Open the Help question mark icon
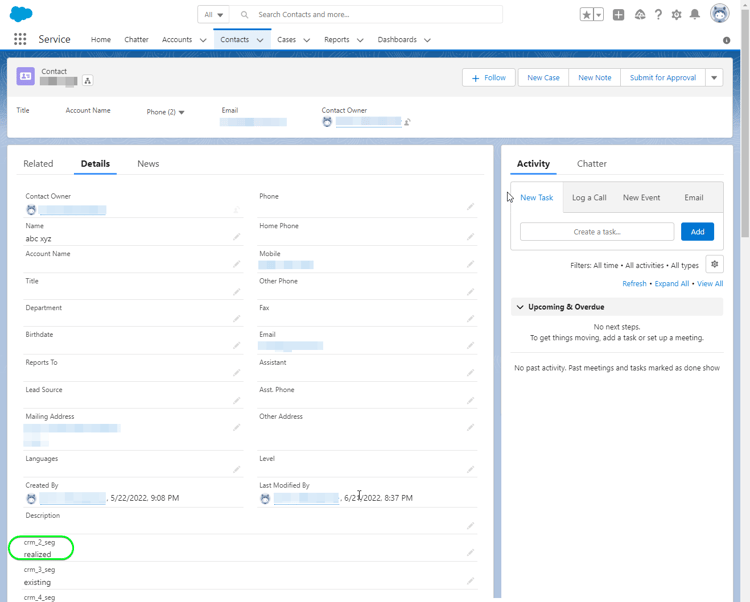 [x=658, y=15]
